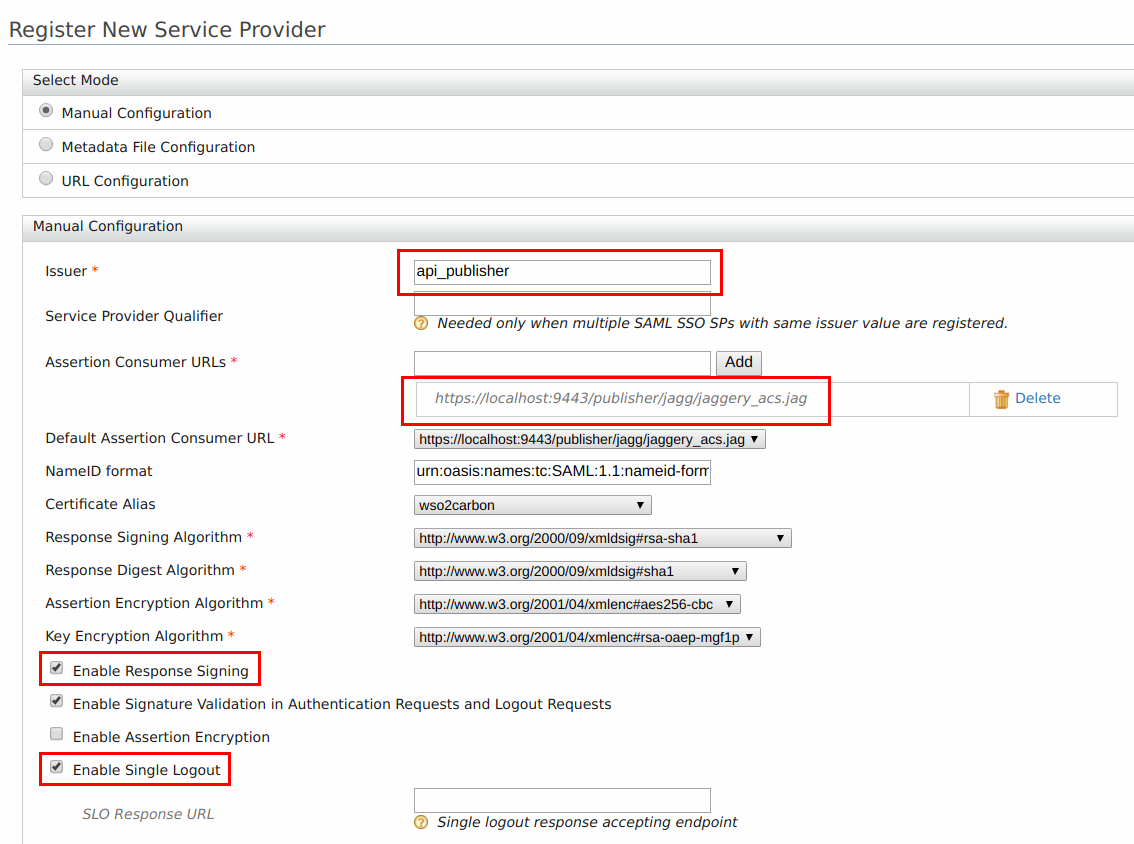Screen dimensions: 1134x844
Task: Click the Add button for Assertion Consumer URLs
Action: click(739, 362)
